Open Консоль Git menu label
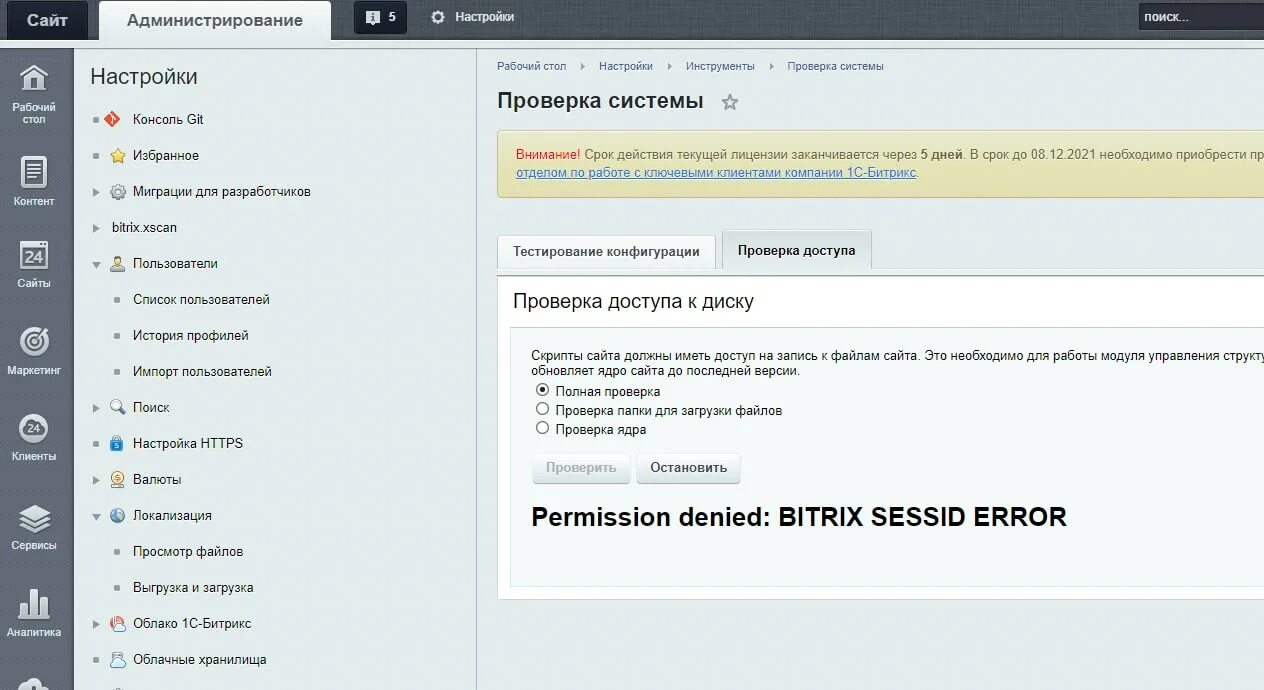 coord(168,119)
